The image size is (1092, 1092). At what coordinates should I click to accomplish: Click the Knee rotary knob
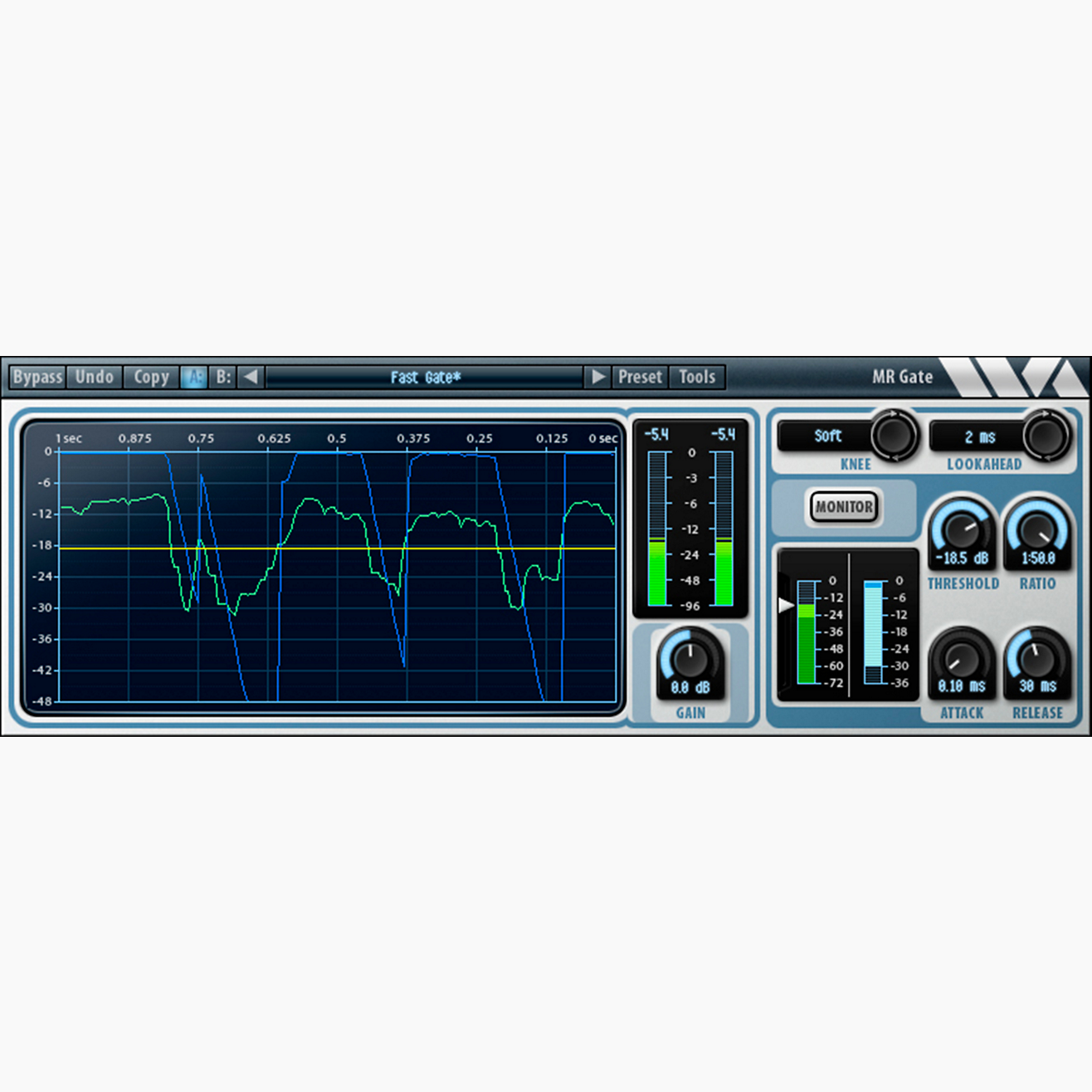coord(894,435)
